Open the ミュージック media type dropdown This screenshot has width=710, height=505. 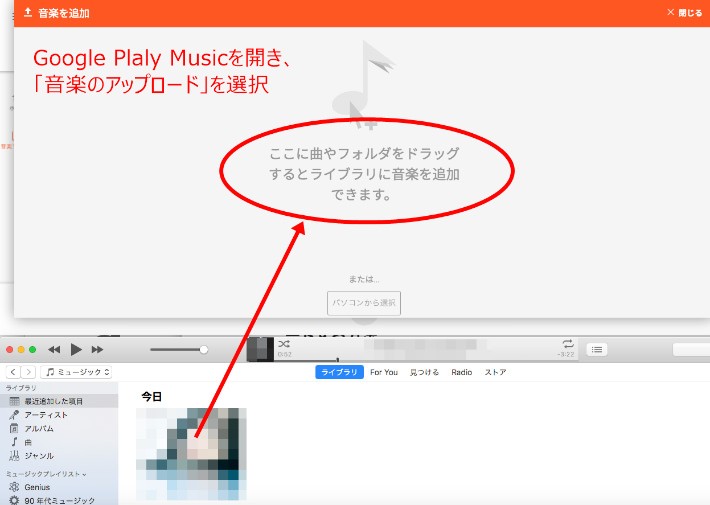click(76, 372)
